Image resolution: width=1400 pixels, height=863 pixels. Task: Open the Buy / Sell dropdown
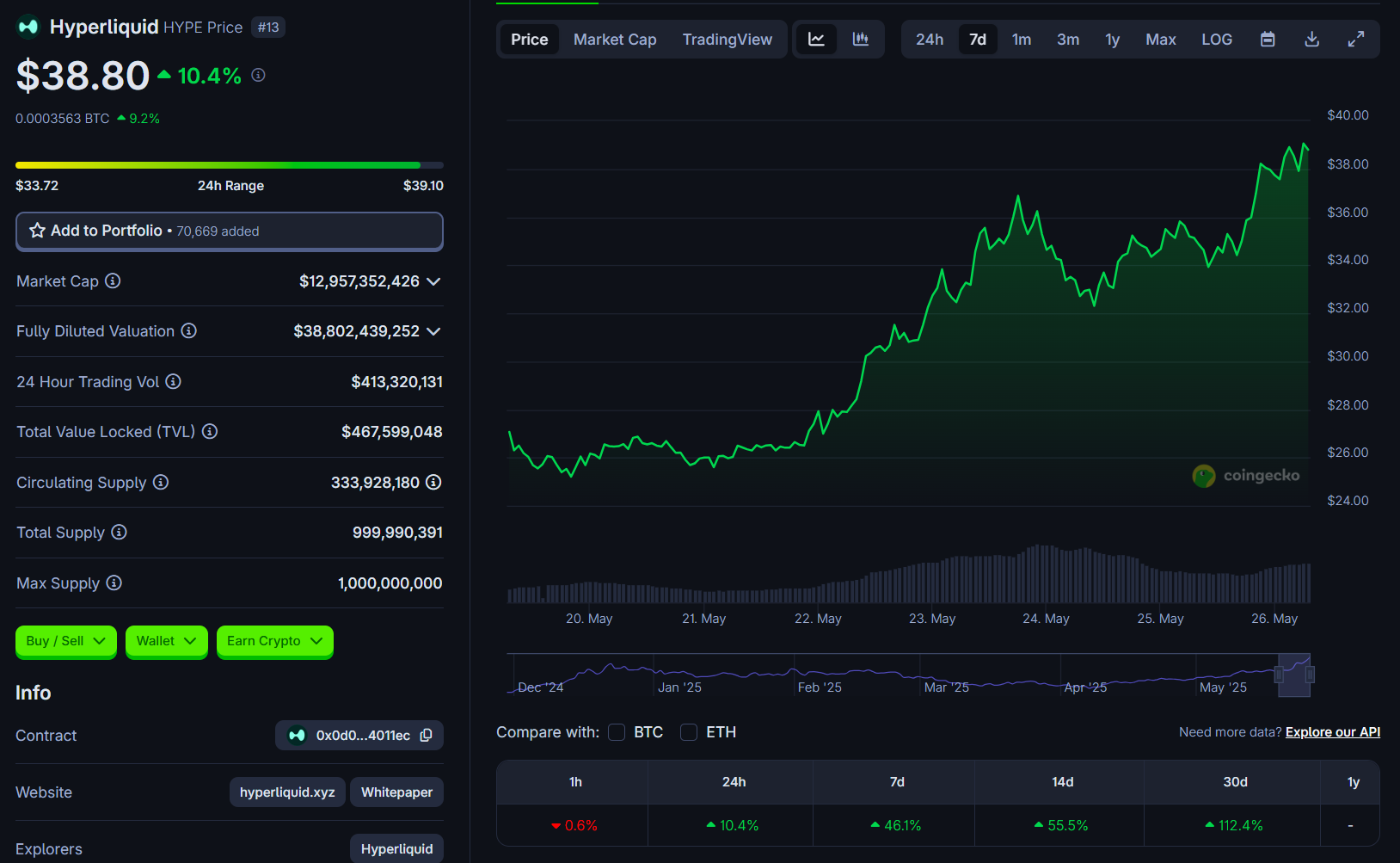(x=65, y=641)
